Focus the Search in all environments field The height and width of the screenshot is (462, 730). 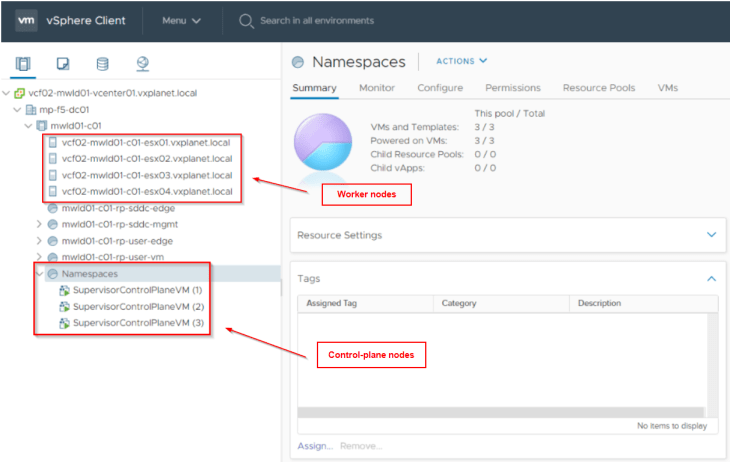(317, 20)
